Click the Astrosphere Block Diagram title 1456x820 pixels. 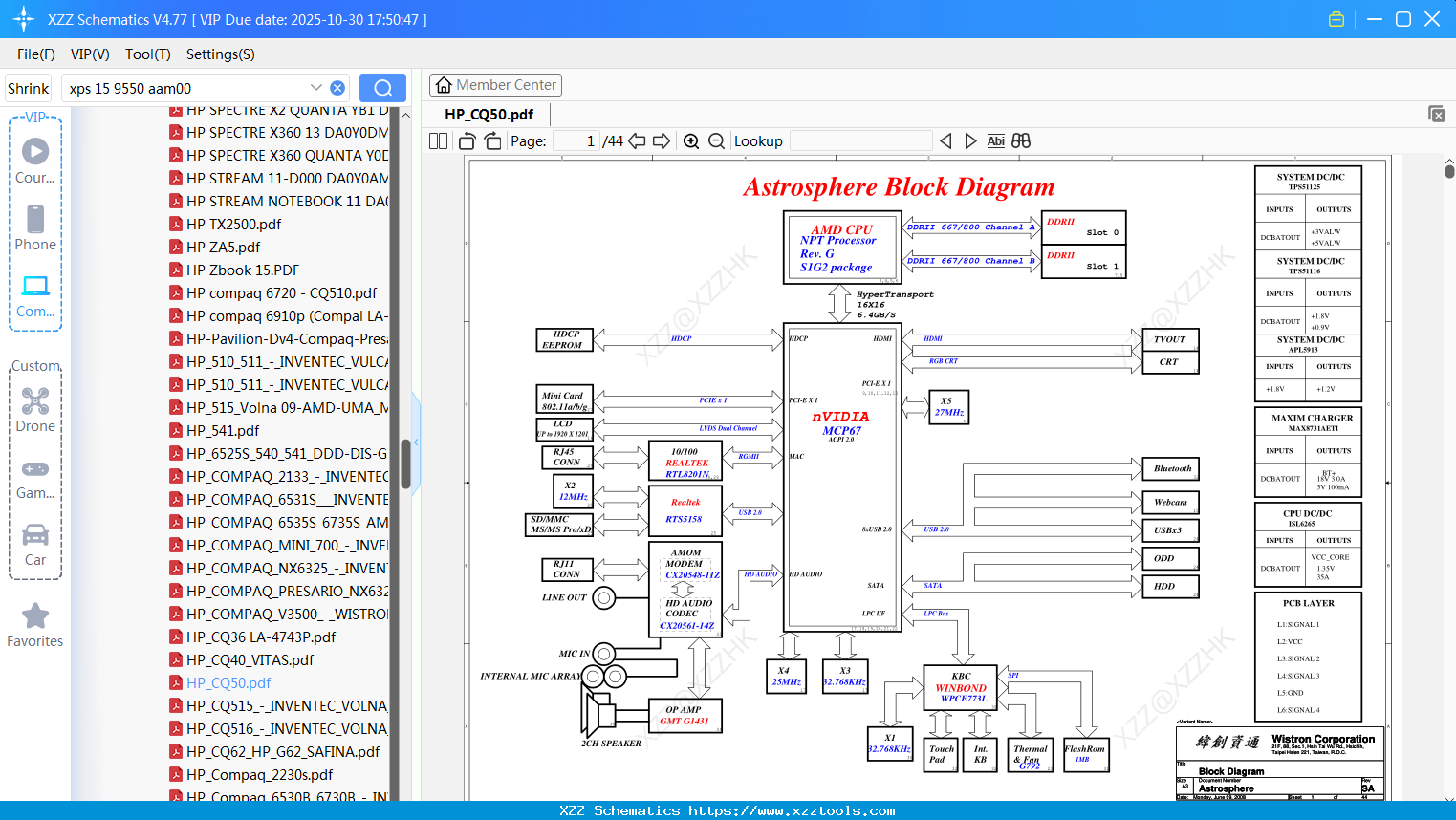pyautogui.click(x=899, y=186)
